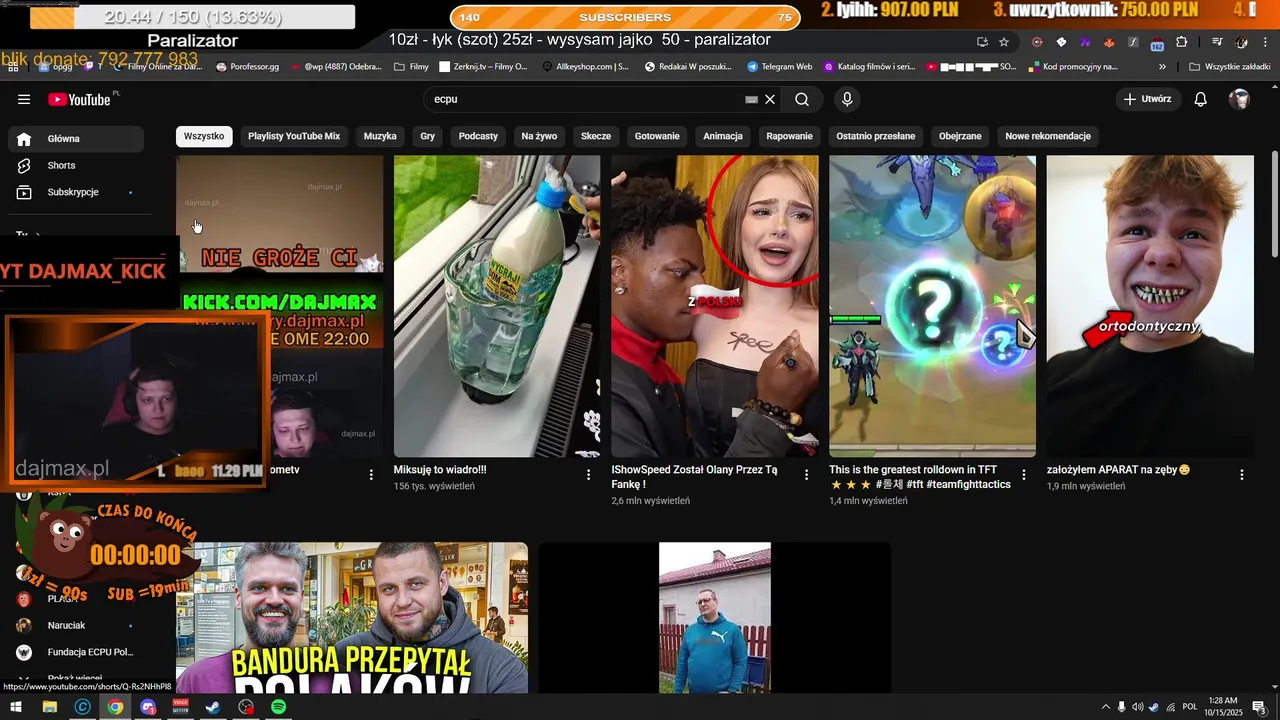Open the założyłem APARAT na zęby thumbnail
1280x720 pixels.
tap(1150, 306)
